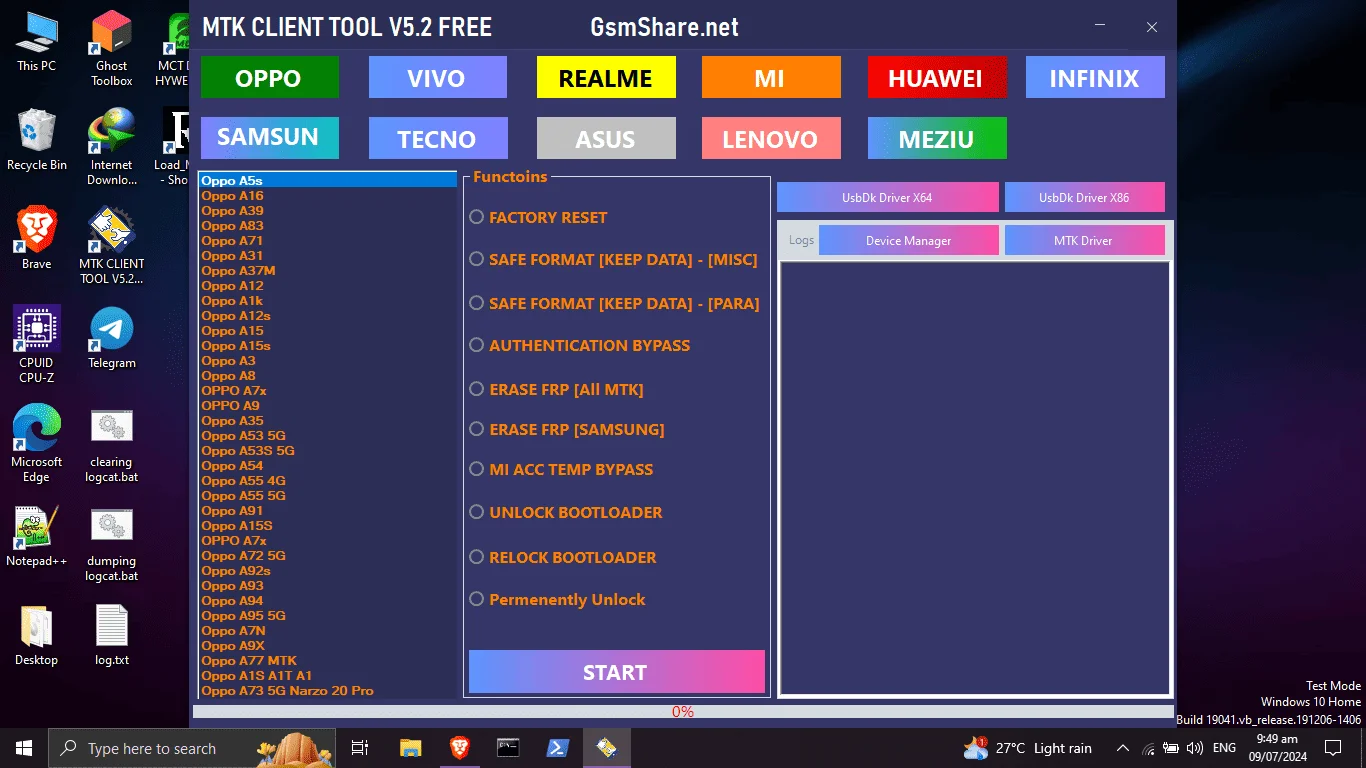Image resolution: width=1366 pixels, height=768 pixels.
Task: Open CPUID CPU-Z desktop shortcut
Action: pos(36,345)
